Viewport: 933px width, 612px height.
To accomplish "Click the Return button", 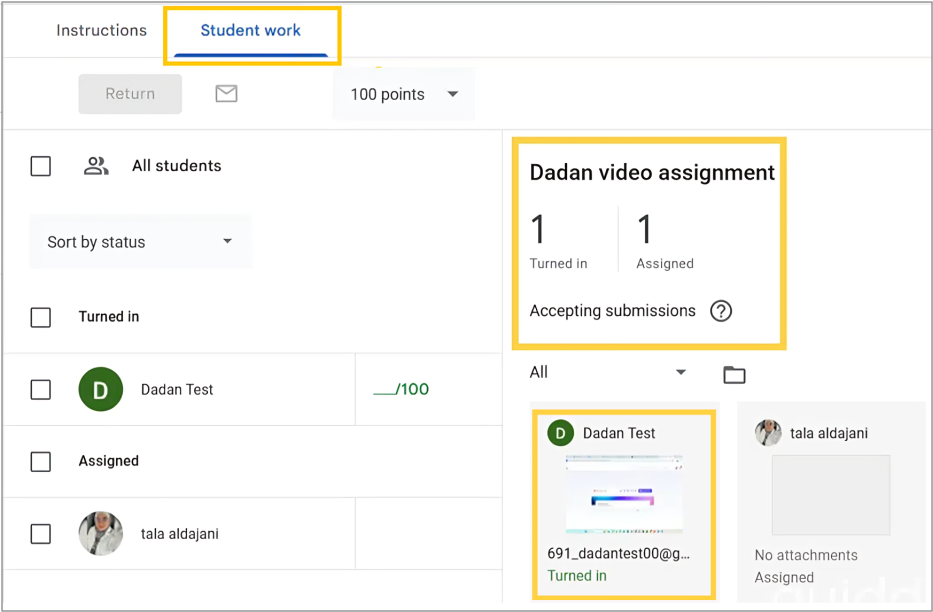I will coord(130,93).
